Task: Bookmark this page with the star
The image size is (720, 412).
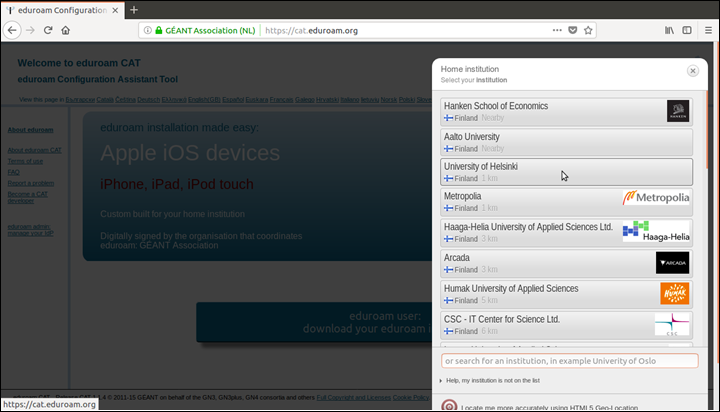Action: coord(588,30)
